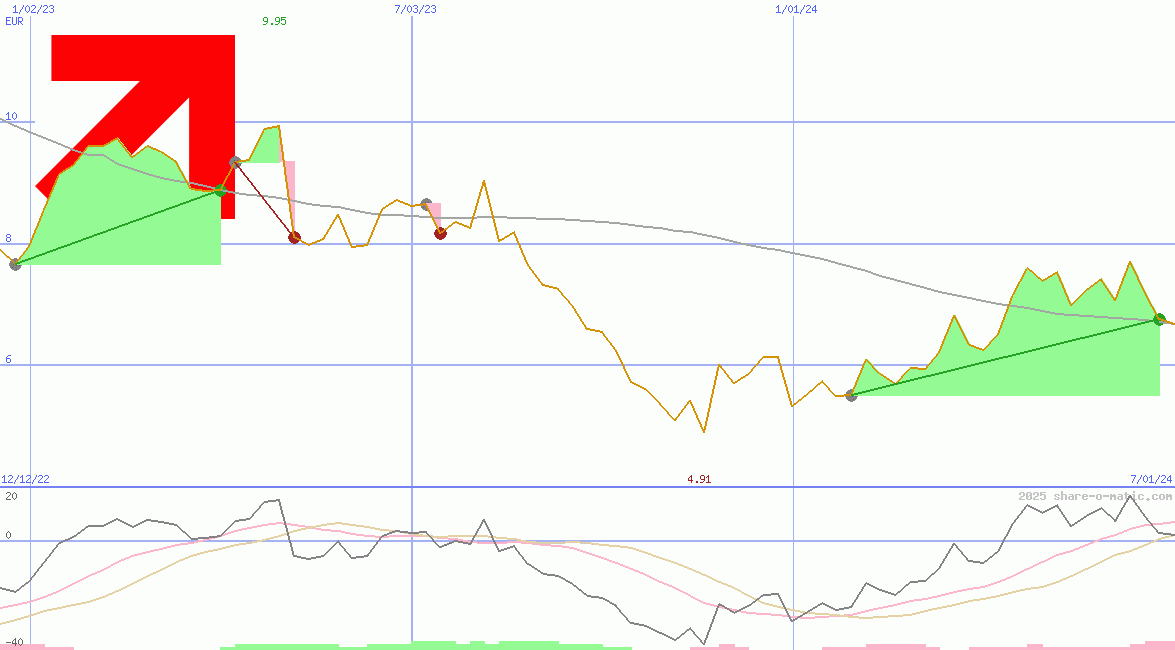Open the share-o-matic.com watermark link

(x=1095, y=496)
